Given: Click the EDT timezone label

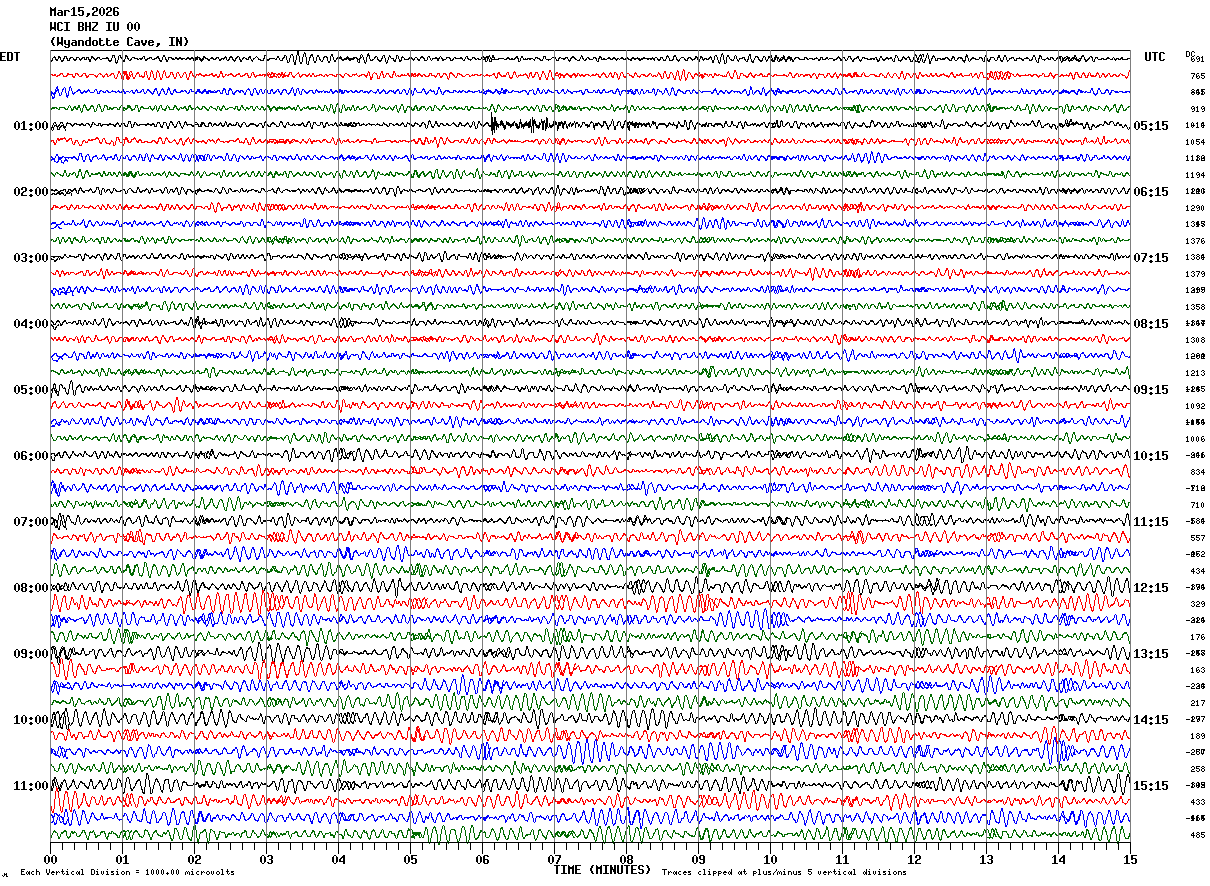Looking at the screenshot, I should (x=10, y=57).
